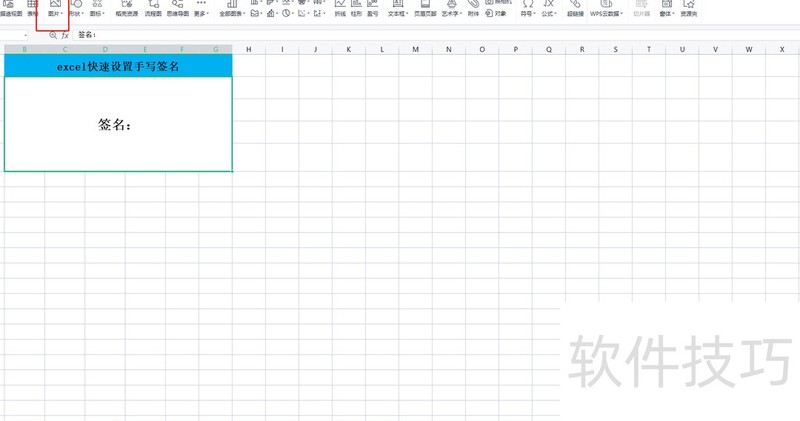Select column L header
This screenshot has height=421, width=800.
pyautogui.click(x=382, y=49)
